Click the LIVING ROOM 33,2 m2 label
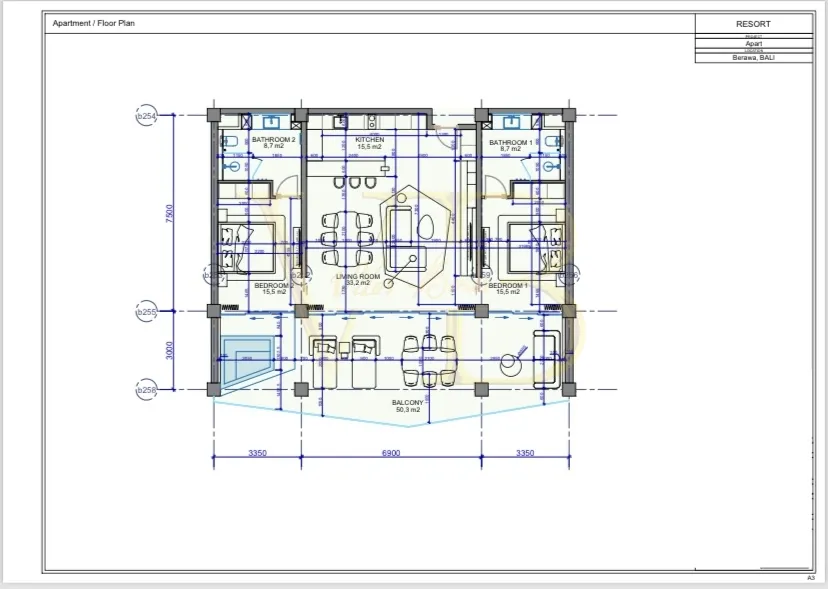This screenshot has height=589, width=828. tap(357, 280)
